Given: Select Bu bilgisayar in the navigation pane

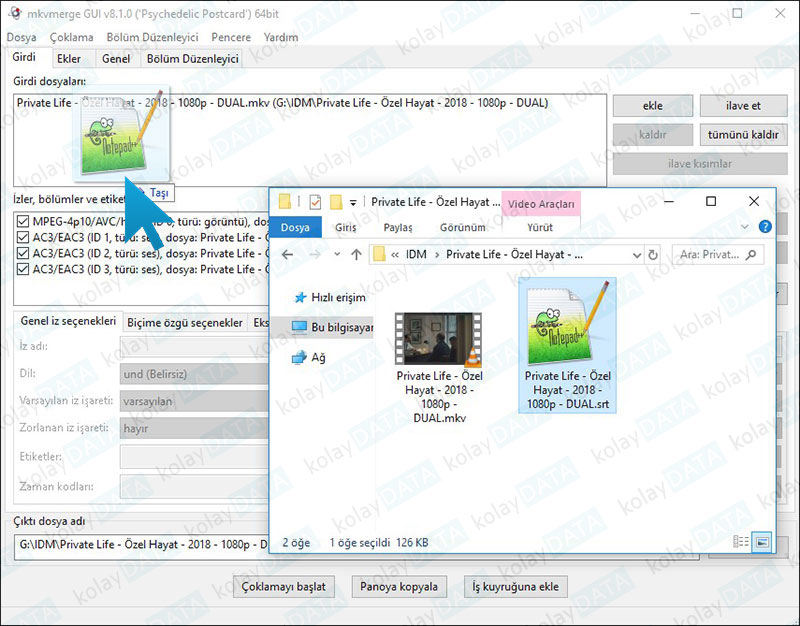Looking at the screenshot, I should tap(341, 327).
